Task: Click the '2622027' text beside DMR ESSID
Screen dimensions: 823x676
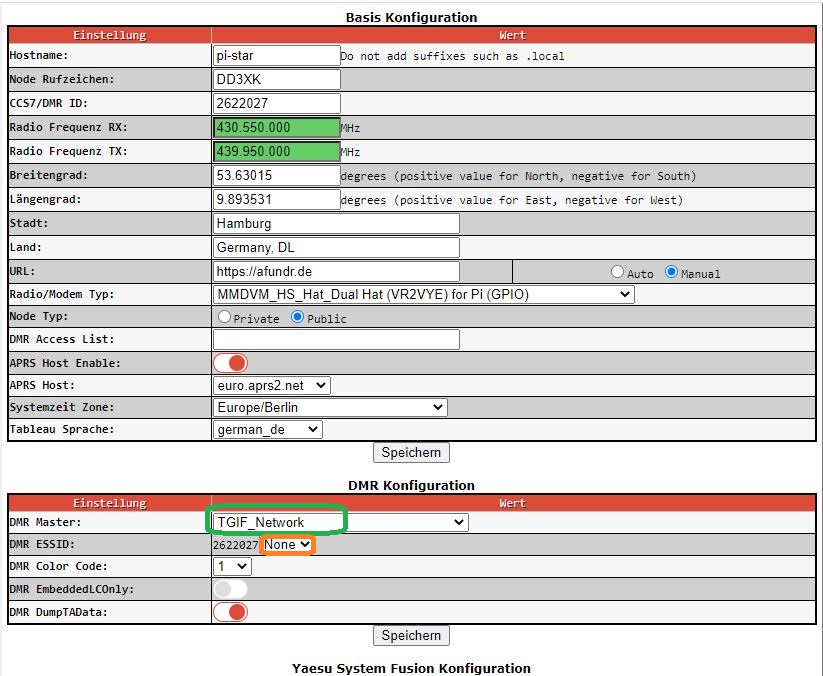Action: point(236,545)
